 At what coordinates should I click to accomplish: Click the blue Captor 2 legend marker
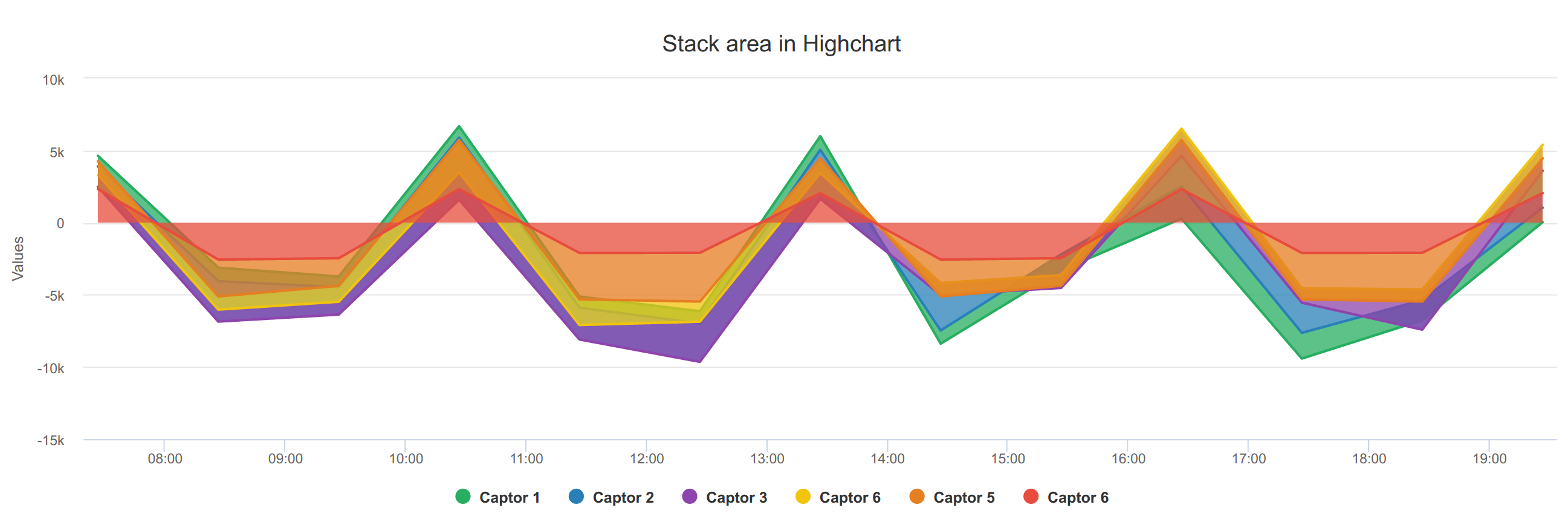576,497
